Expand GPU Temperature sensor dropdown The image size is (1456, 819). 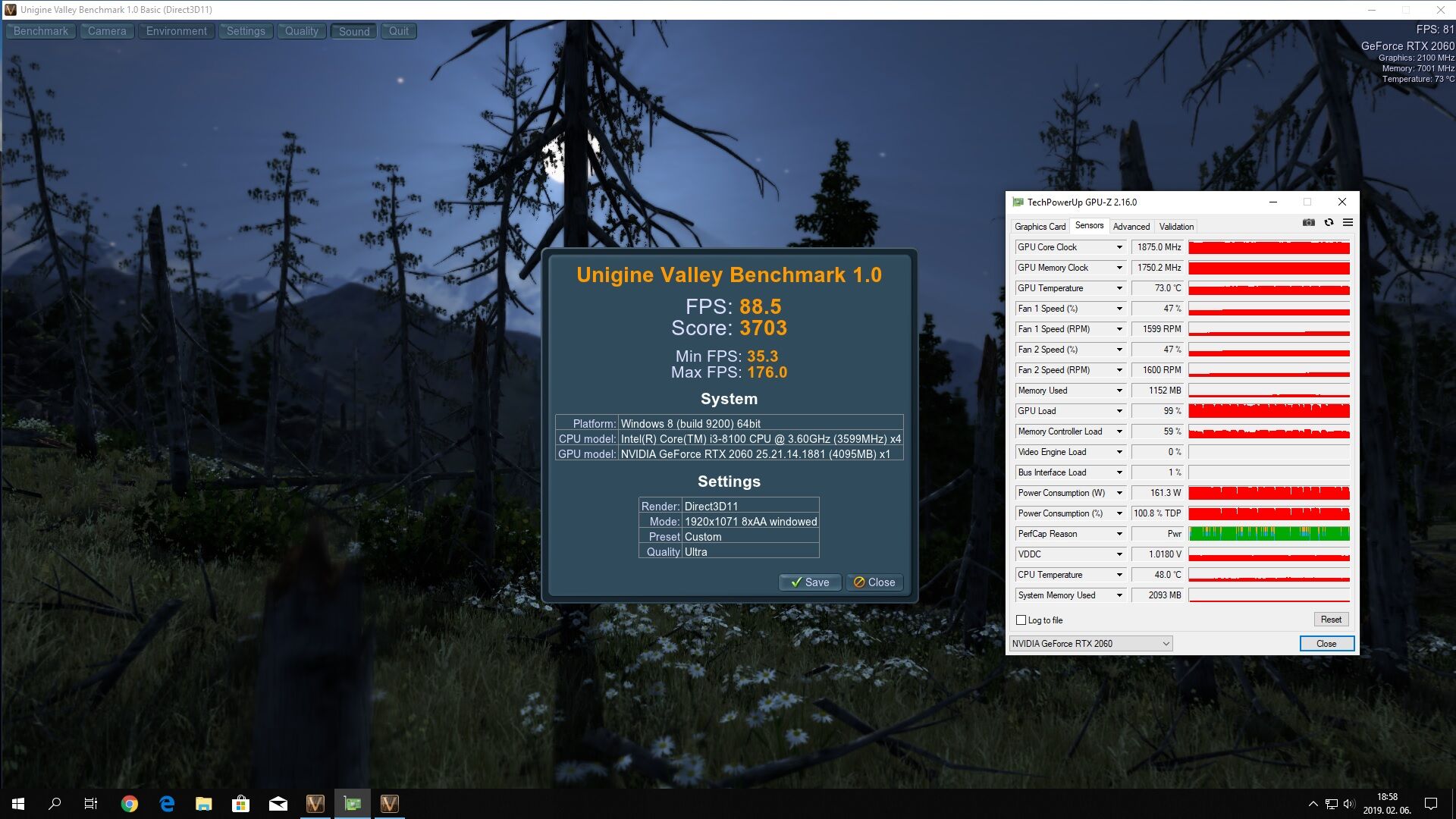[1119, 288]
